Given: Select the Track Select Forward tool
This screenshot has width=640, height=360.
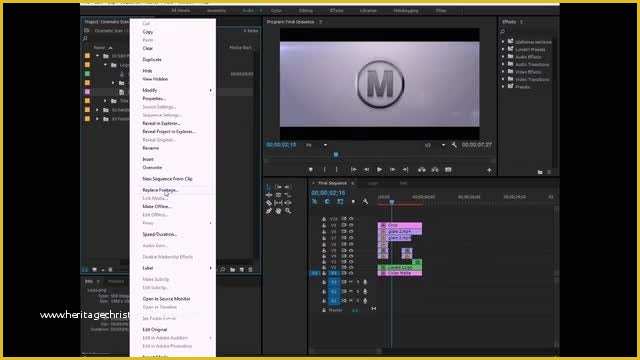Looking at the screenshot, I should click(x=278, y=187).
